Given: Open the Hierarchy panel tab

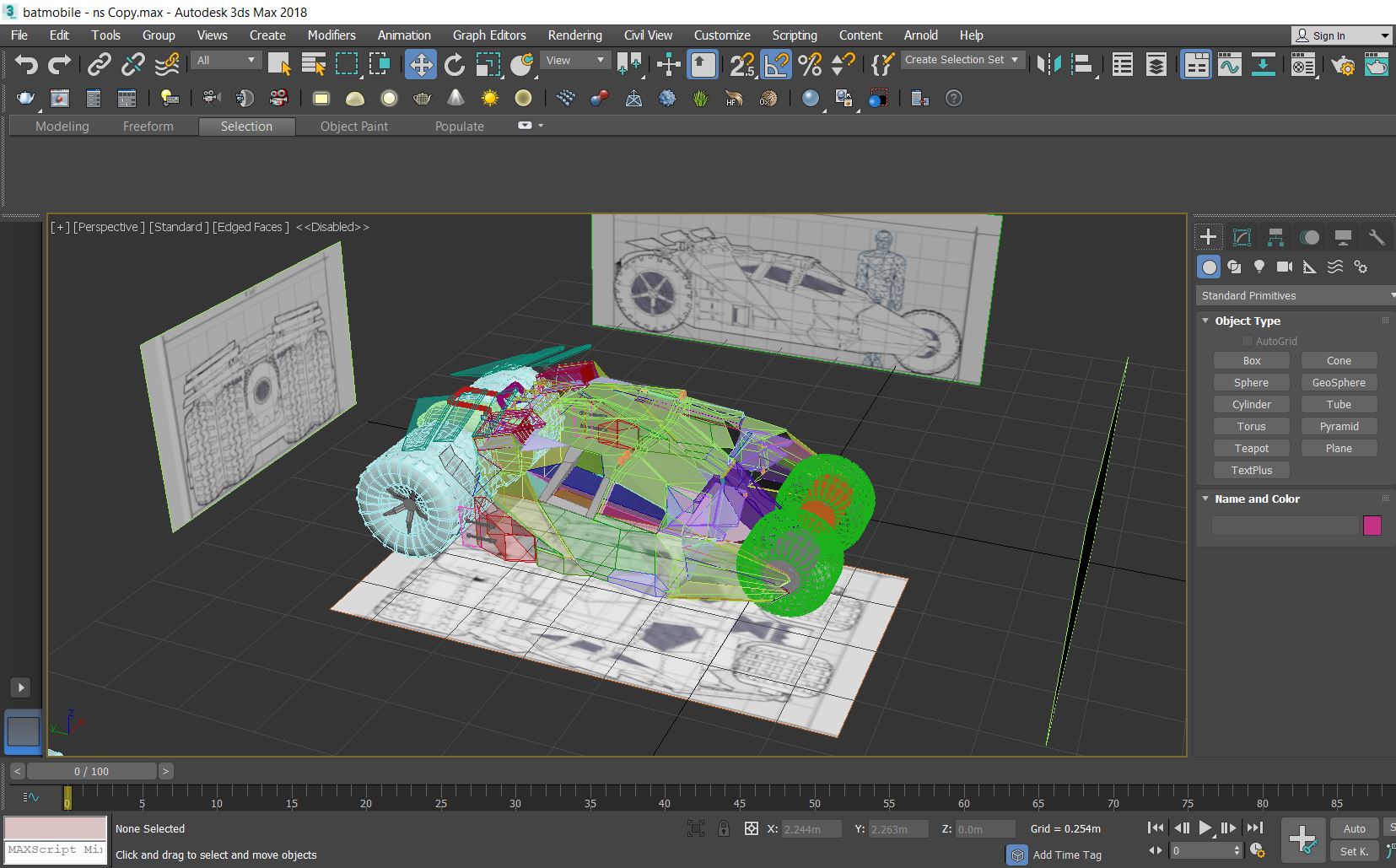Looking at the screenshot, I should 1275,237.
